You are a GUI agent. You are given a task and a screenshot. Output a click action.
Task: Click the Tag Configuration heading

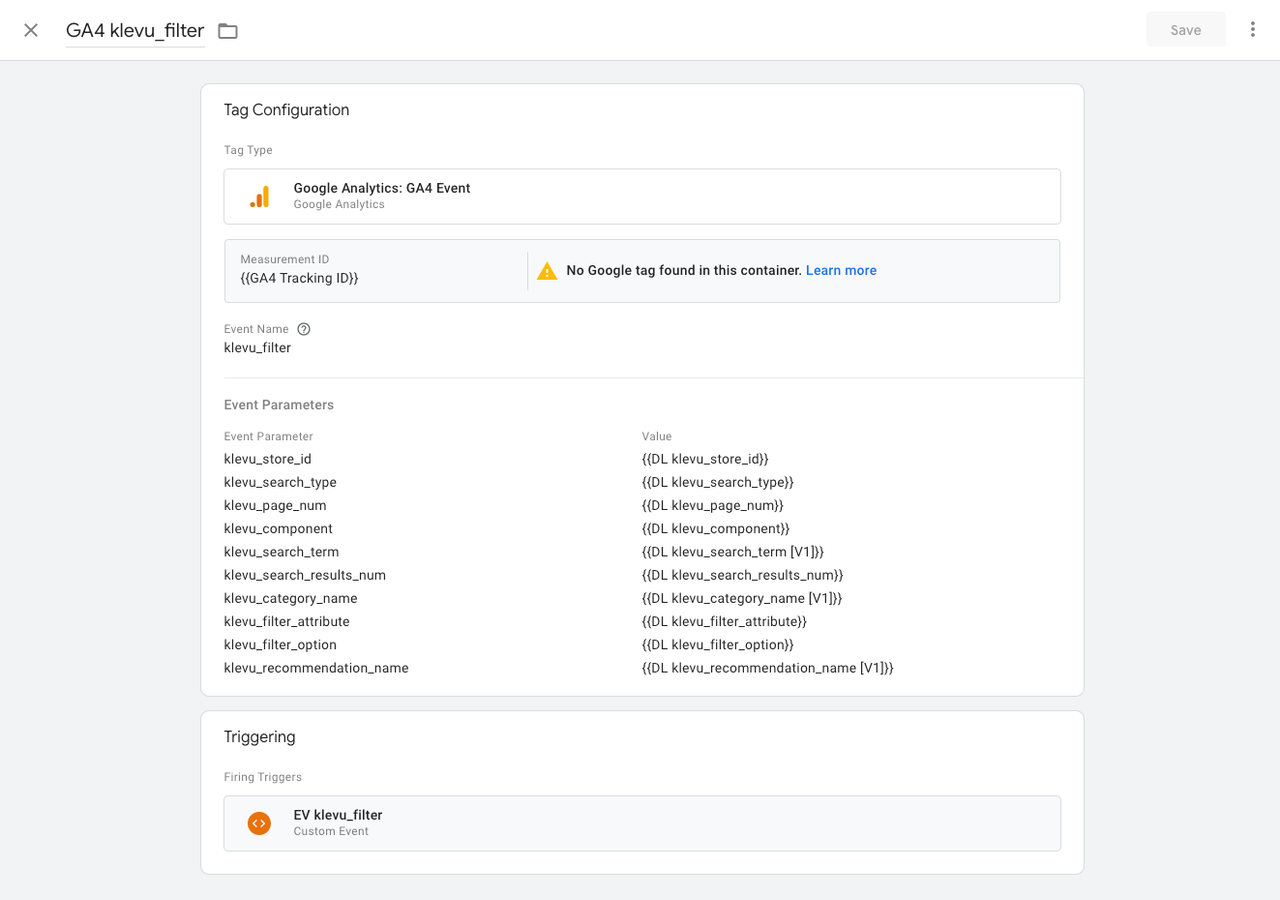[x=287, y=110]
